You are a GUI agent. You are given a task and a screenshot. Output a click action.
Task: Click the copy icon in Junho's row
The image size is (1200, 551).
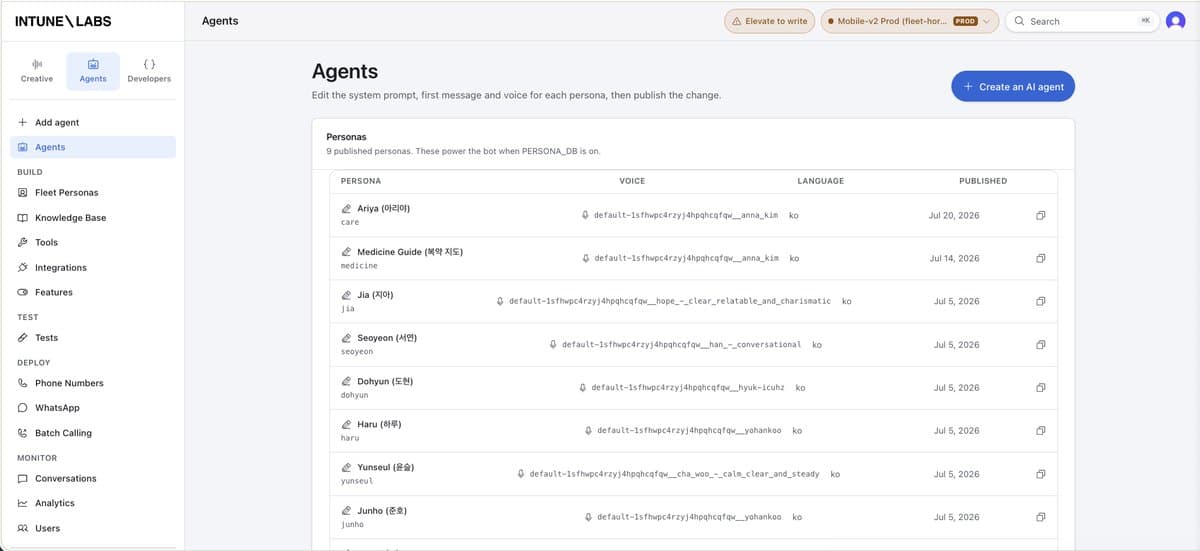(1040, 517)
